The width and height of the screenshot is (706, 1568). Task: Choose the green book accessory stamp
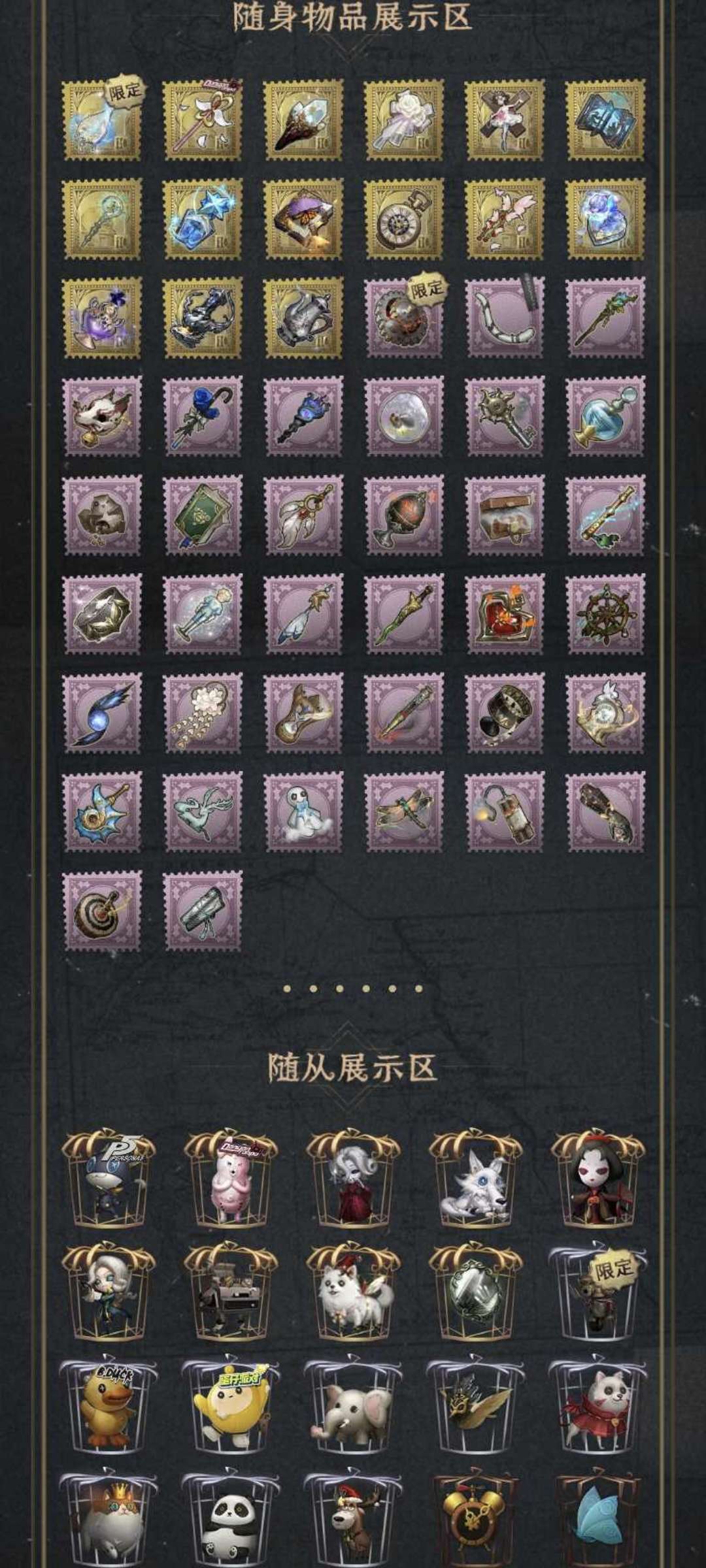click(x=202, y=515)
